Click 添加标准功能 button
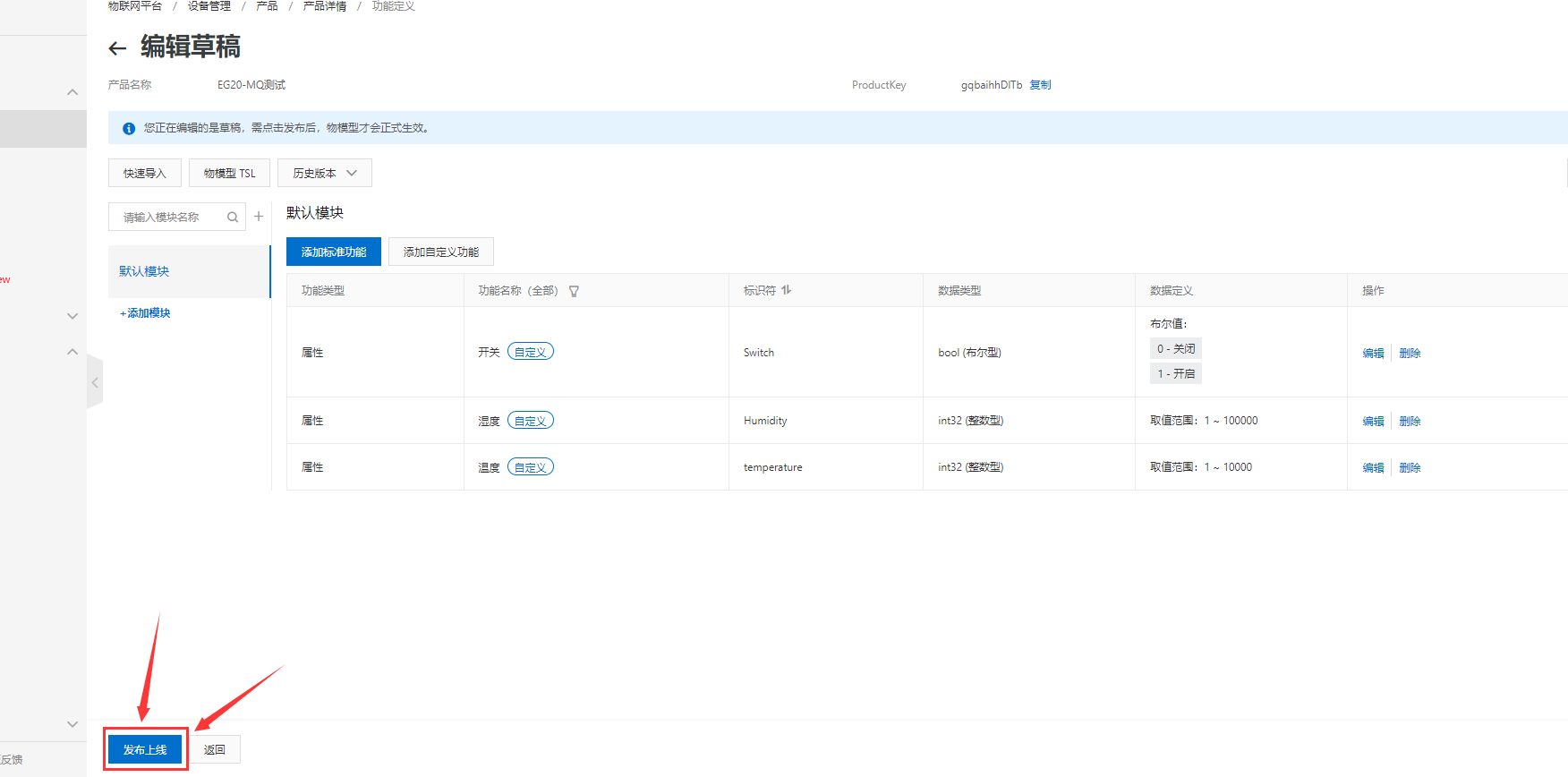1568x777 pixels. point(333,252)
